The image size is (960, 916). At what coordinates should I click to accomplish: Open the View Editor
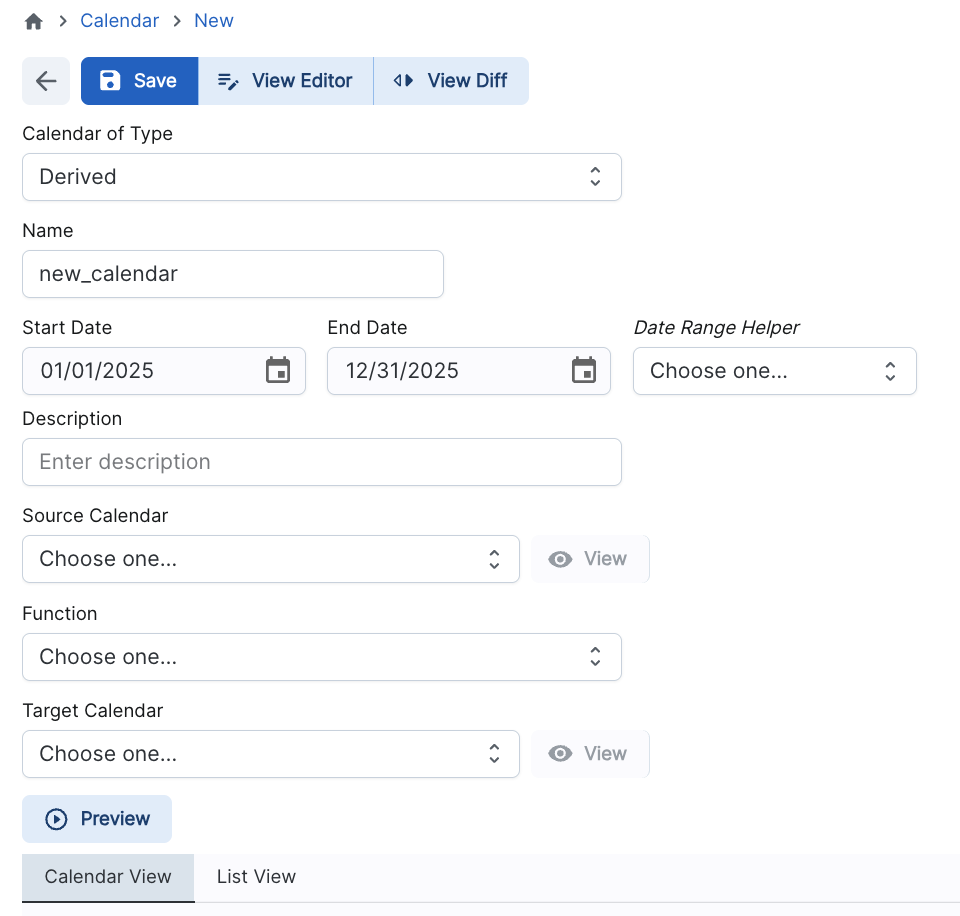click(x=285, y=81)
